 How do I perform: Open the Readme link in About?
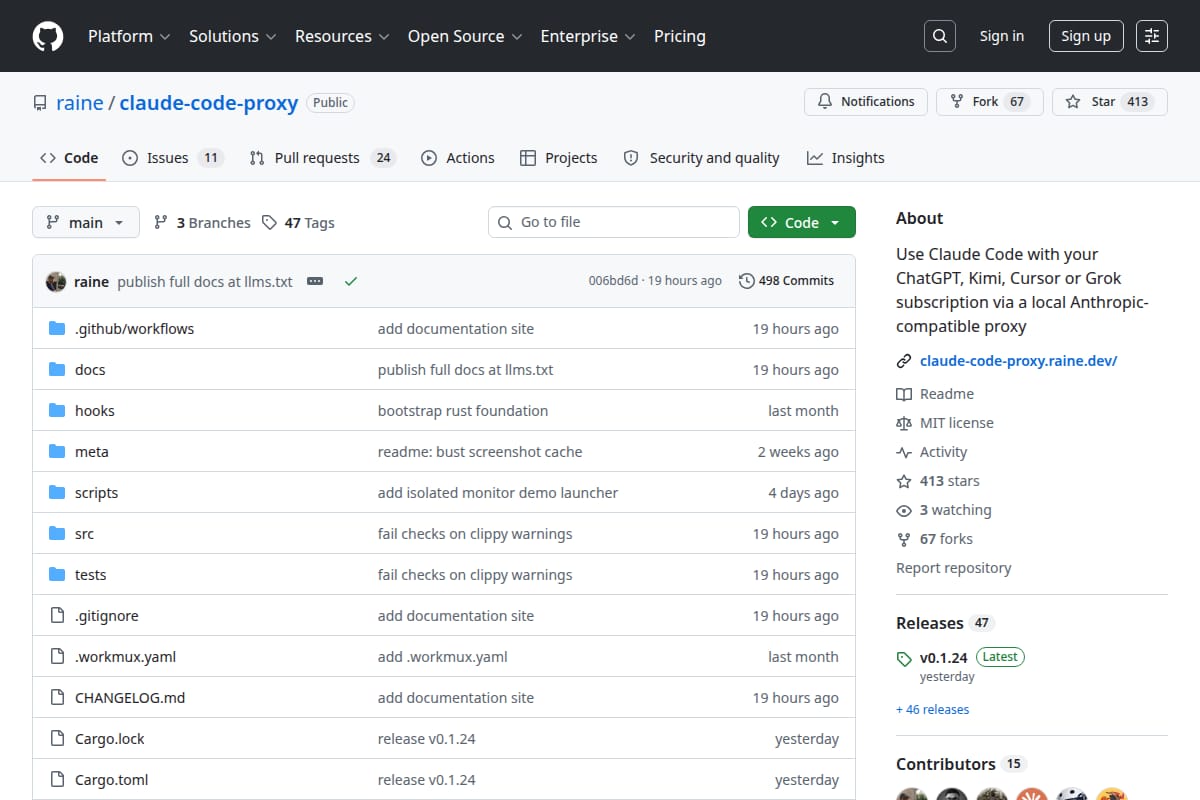point(935,394)
